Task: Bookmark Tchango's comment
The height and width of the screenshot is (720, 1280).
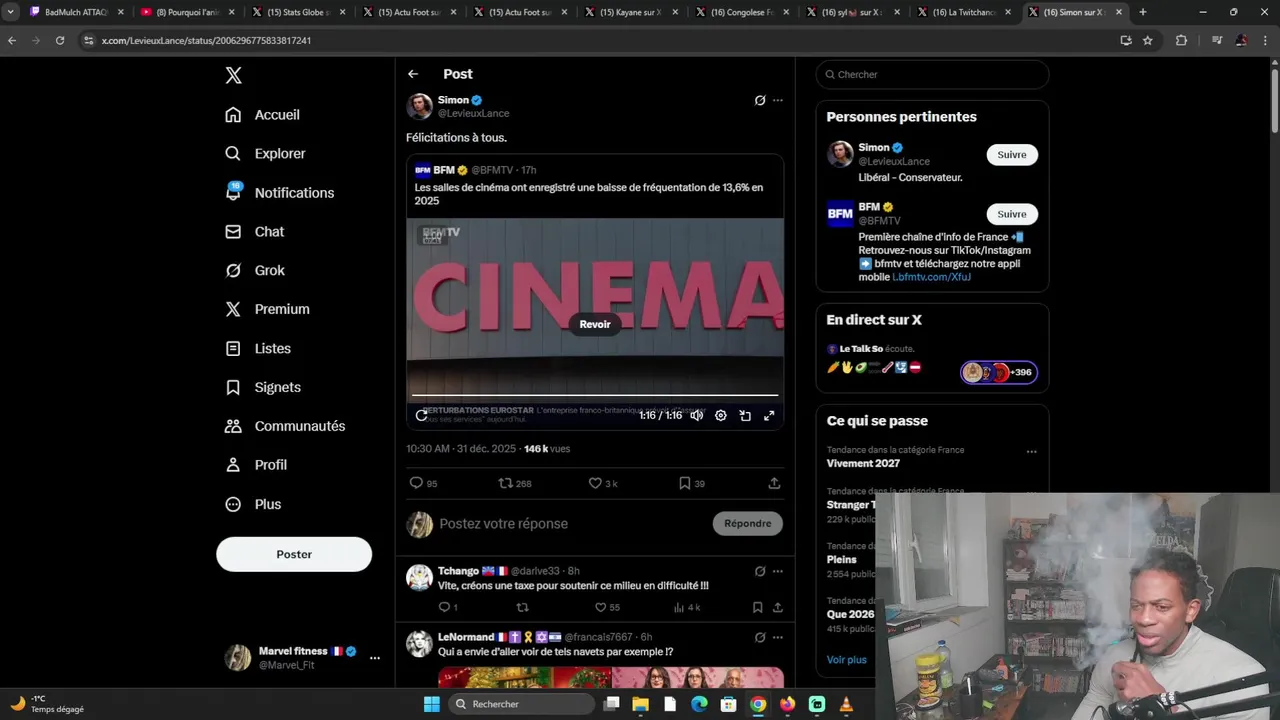Action: click(757, 608)
